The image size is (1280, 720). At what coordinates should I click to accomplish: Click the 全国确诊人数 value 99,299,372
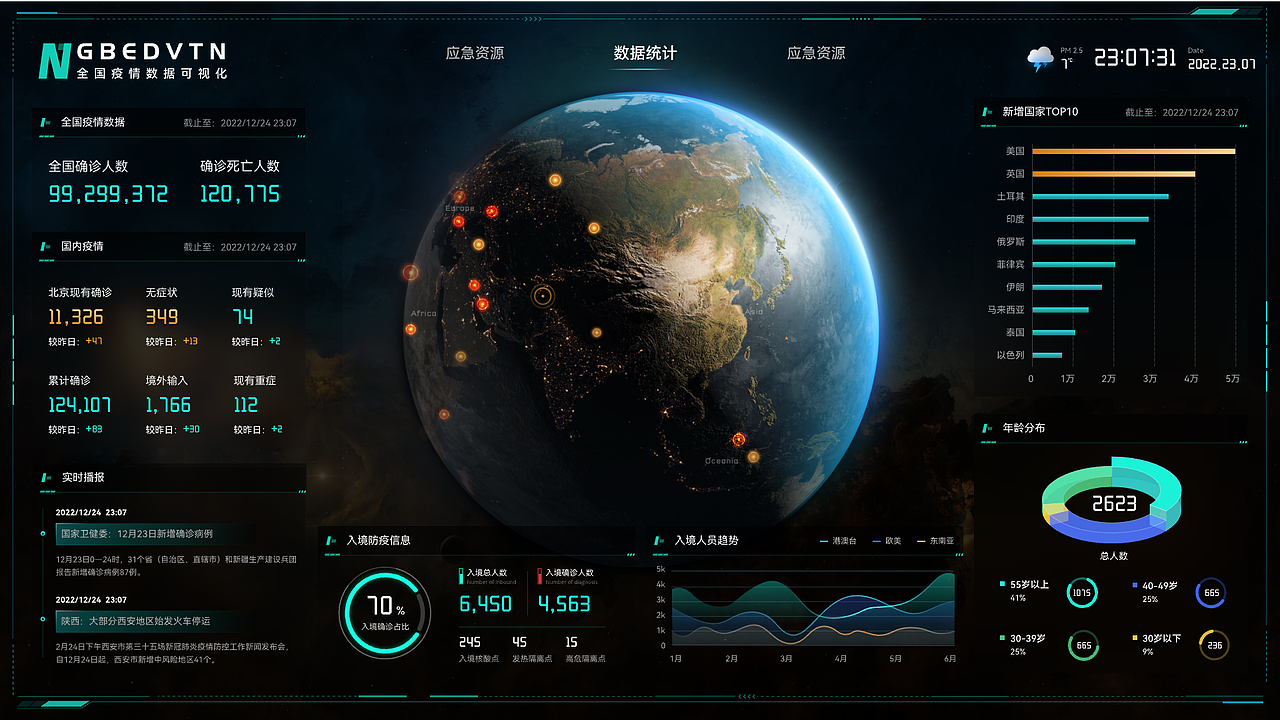coord(108,194)
